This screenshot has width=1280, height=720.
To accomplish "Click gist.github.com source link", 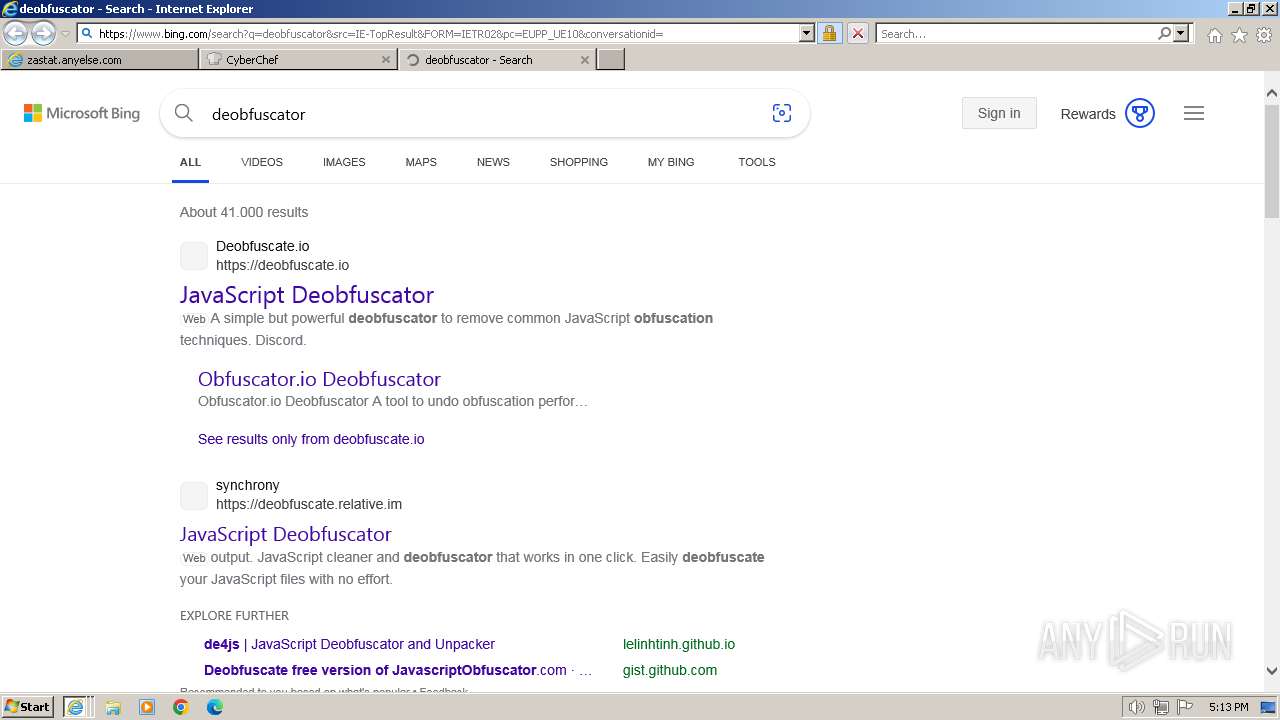I will (x=670, y=670).
